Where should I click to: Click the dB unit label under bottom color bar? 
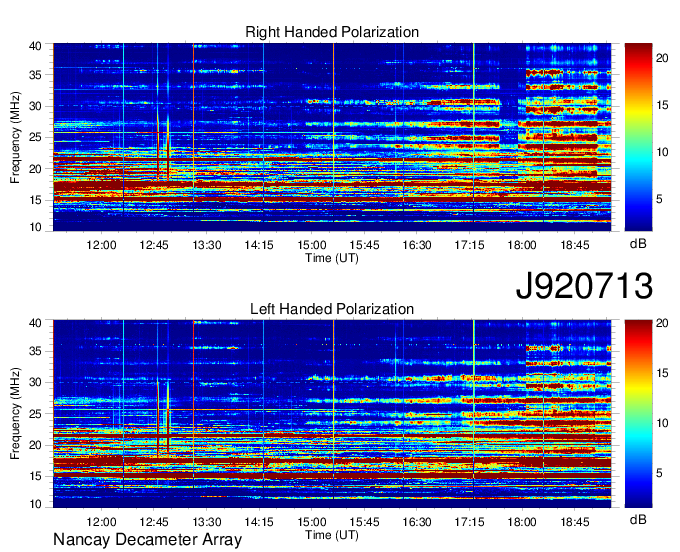coord(638,519)
